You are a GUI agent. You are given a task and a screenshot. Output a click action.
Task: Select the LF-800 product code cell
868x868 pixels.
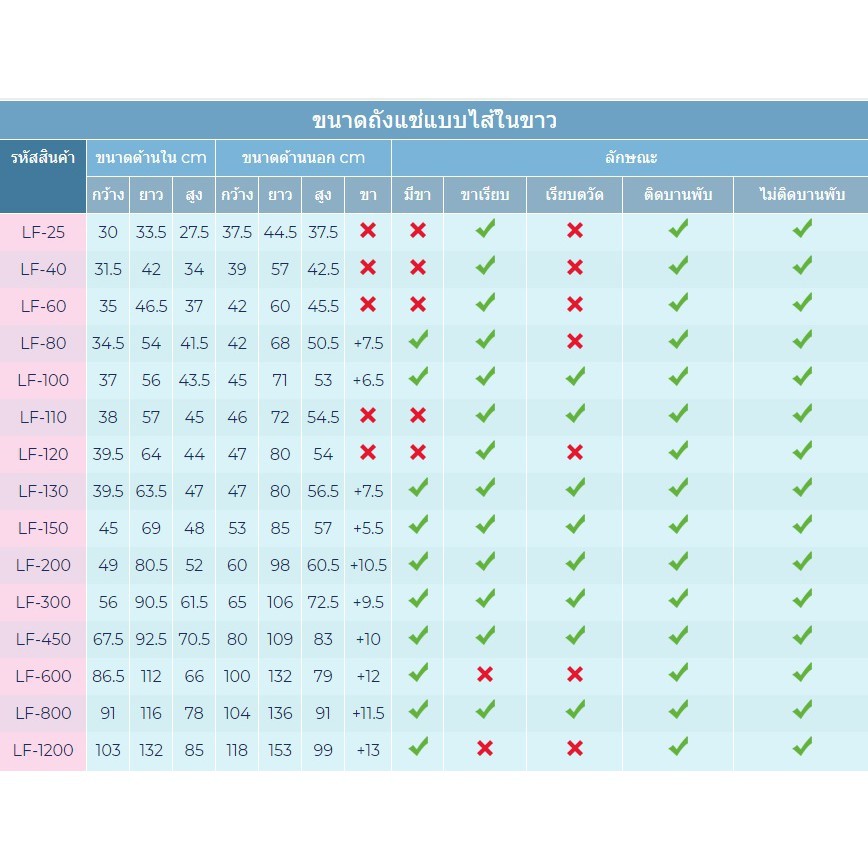[43, 713]
